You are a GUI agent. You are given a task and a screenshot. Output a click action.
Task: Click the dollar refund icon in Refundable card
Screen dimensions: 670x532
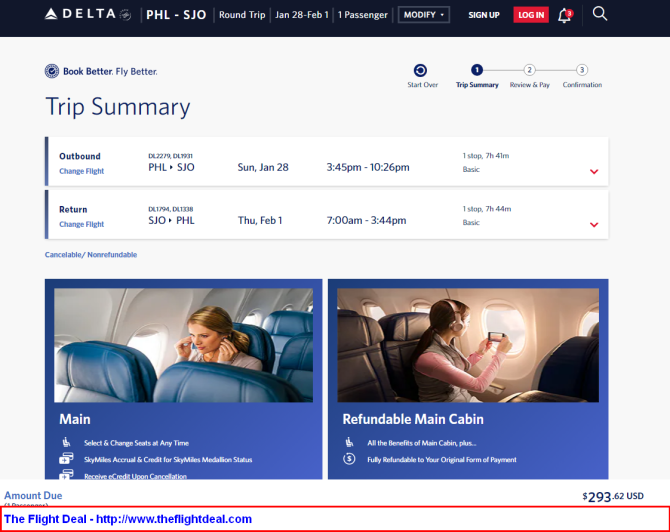(x=349, y=459)
